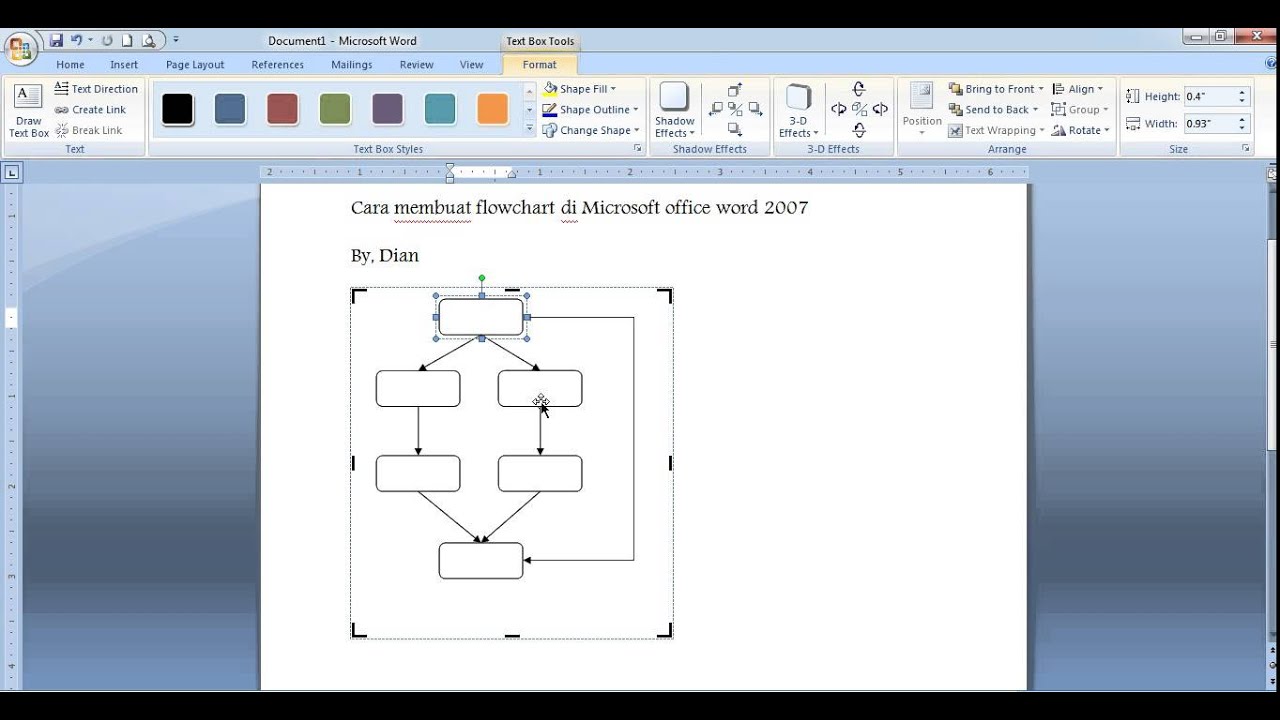Image resolution: width=1280 pixels, height=720 pixels.
Task: Click Create Link
Action: click(x=90, y=110)
